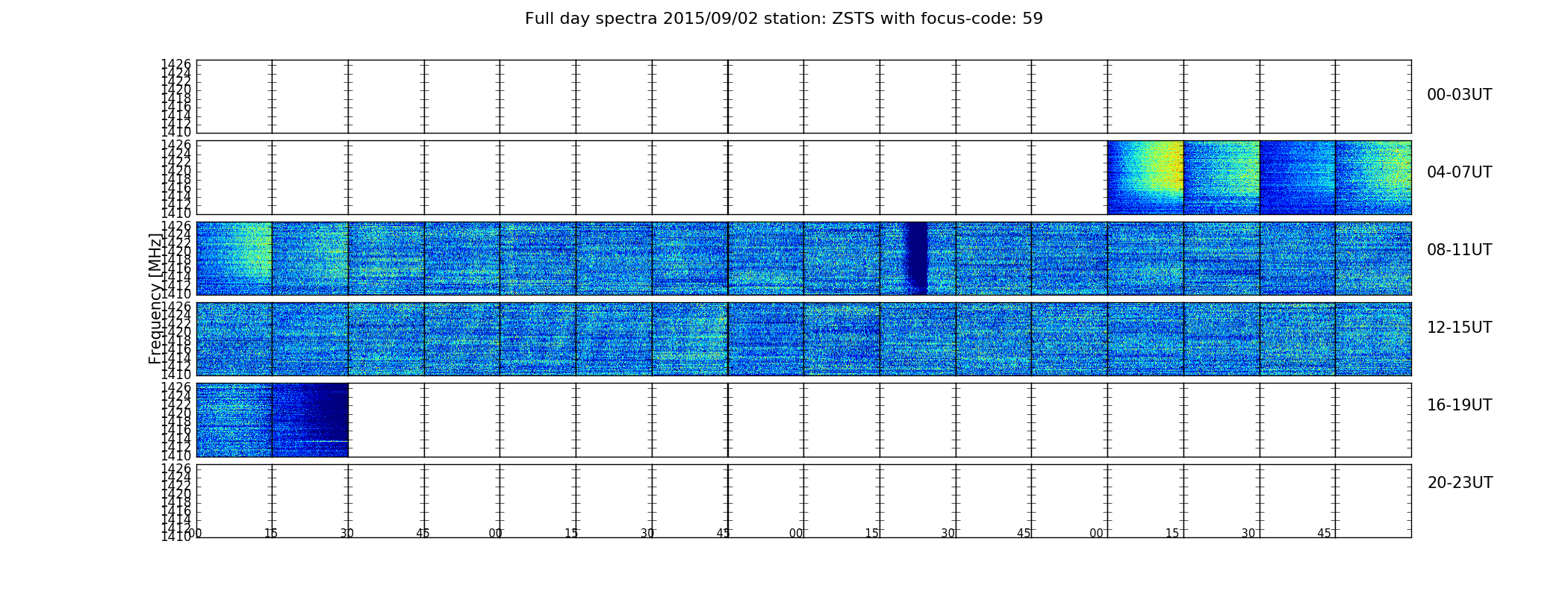Click the dark blue gap in 08-11UT spectrum

[x=916, y=258]
